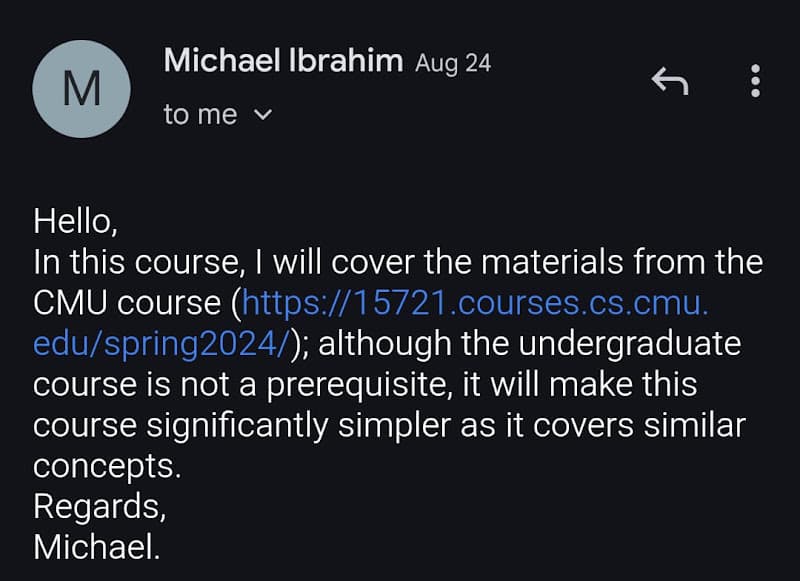
Task: Tap the reply arrow icon
Action: tap(670, 81)
